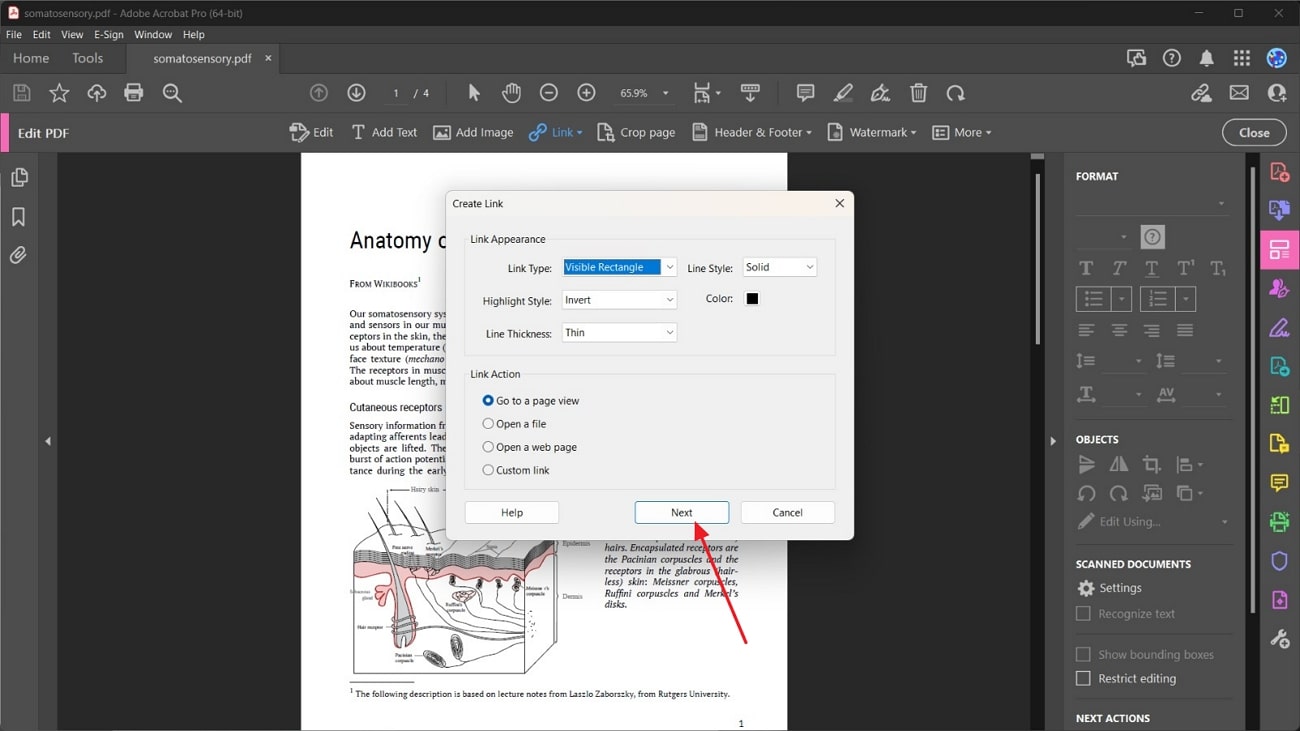Click the page number input field
The width and height of the screenshot is (1300, 731).
click(x=397, y=93)
